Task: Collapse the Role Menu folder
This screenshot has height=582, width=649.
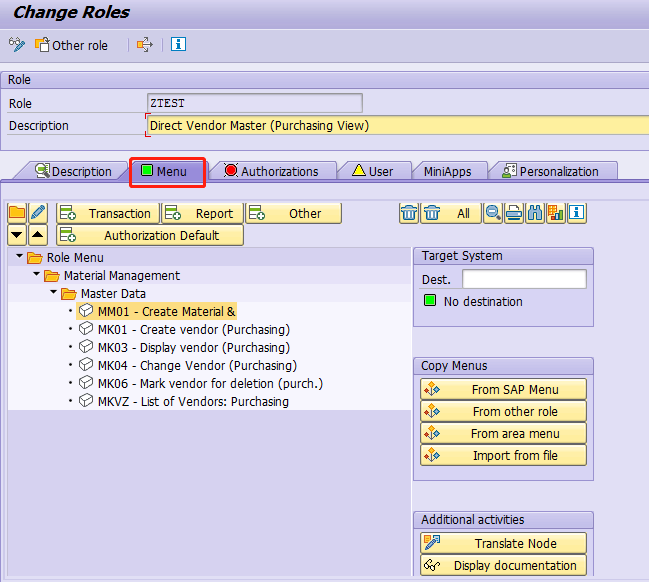Action: coord(19,256)
